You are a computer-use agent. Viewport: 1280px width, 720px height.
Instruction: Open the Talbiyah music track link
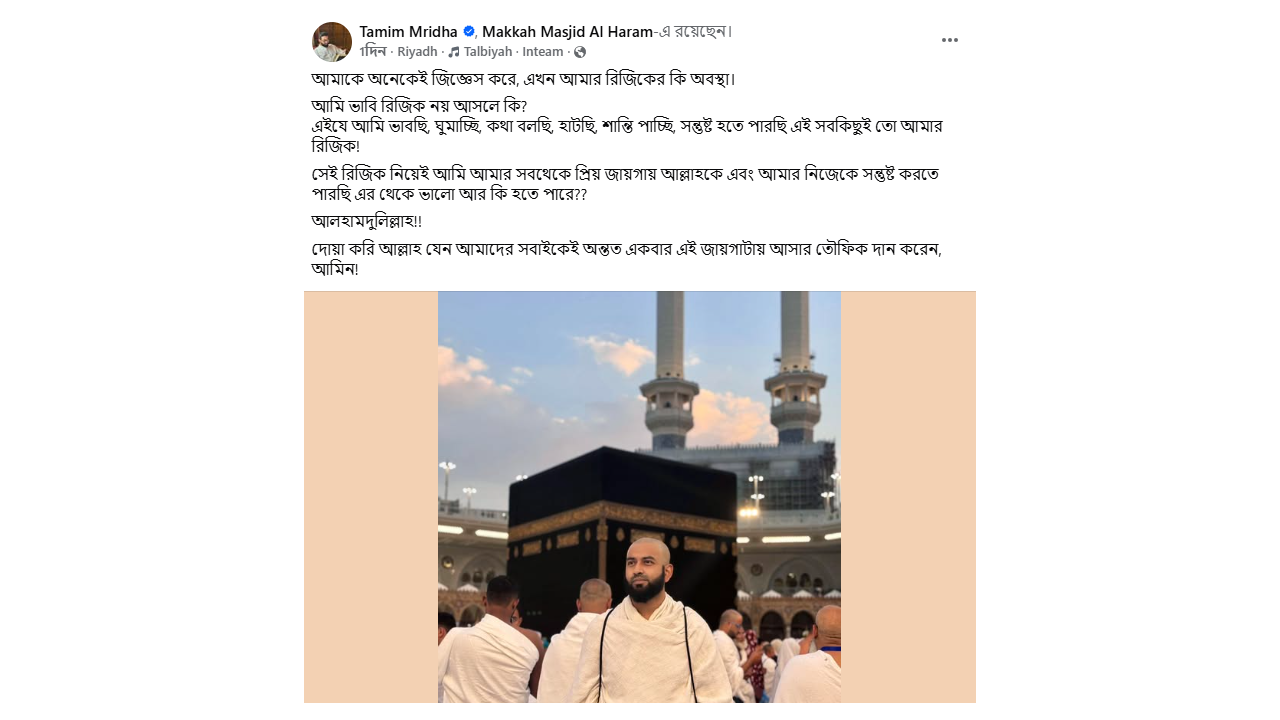click(x=488, y=52)
